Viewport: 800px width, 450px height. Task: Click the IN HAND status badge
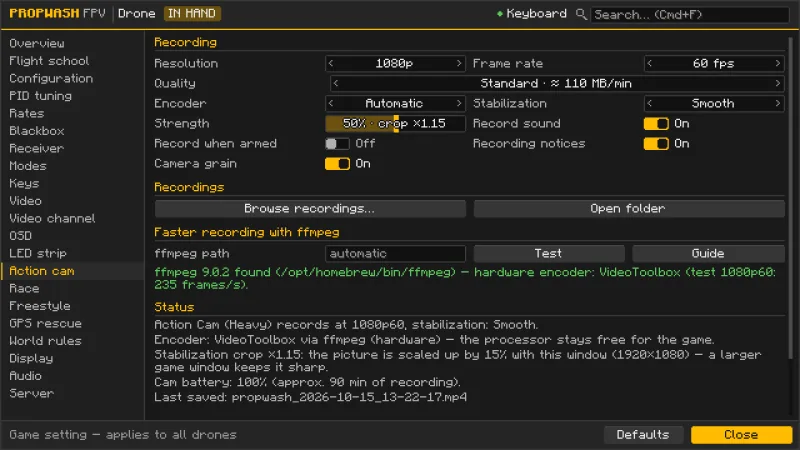(192, 14)
